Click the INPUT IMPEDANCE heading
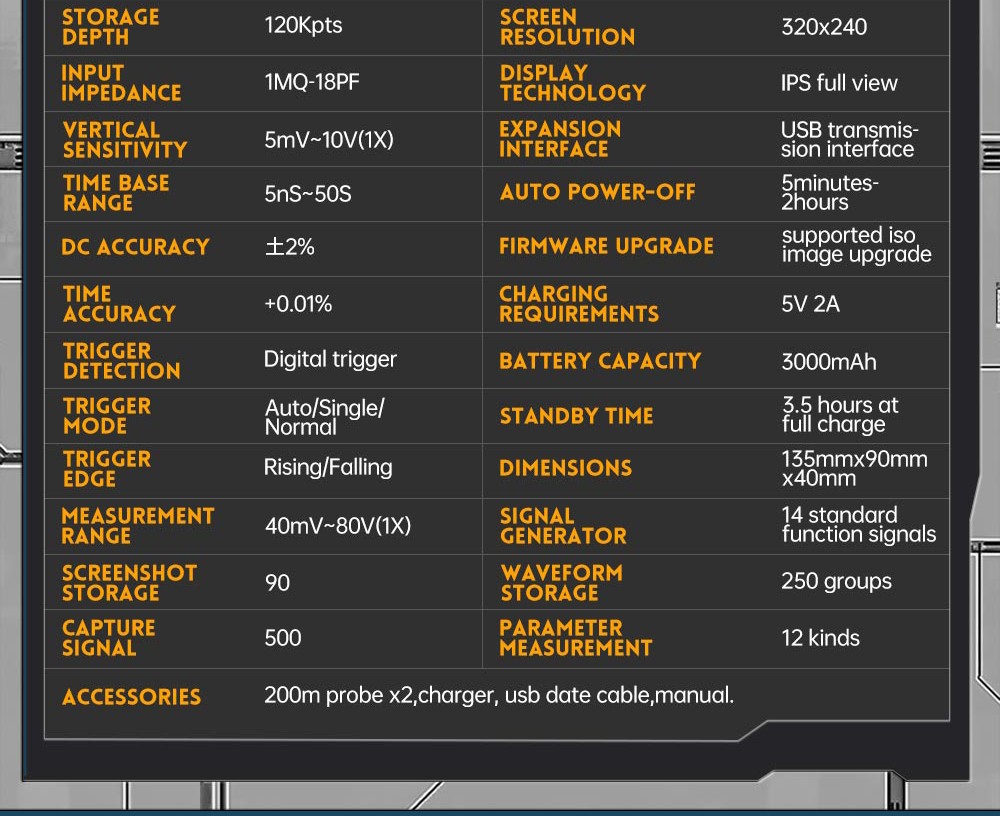 tap(121, 83)
